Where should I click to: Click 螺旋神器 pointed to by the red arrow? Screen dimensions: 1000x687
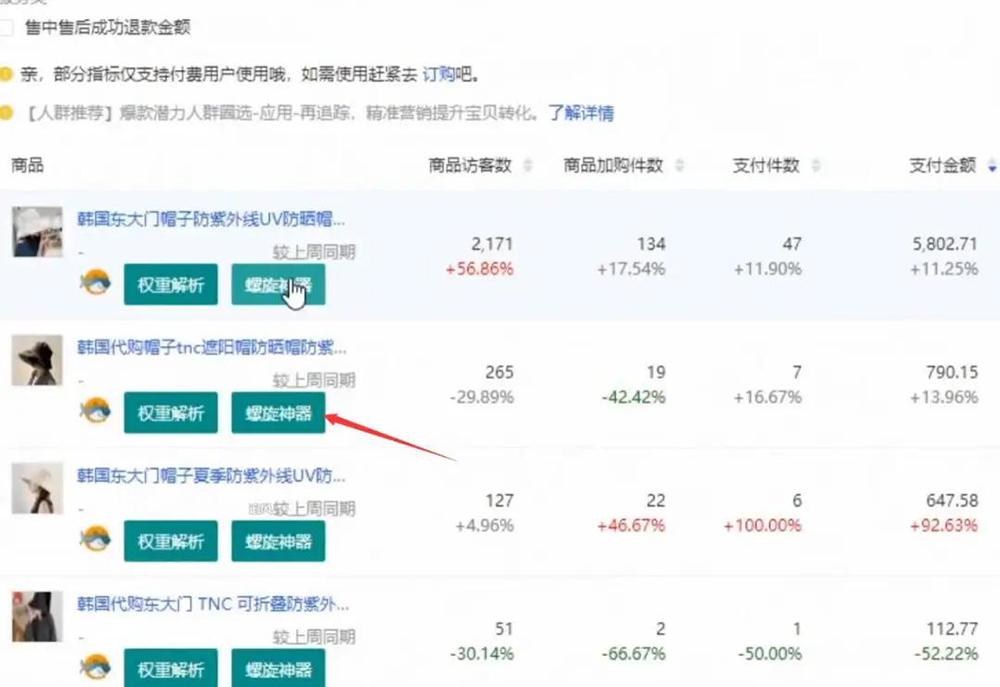[278, 412]
